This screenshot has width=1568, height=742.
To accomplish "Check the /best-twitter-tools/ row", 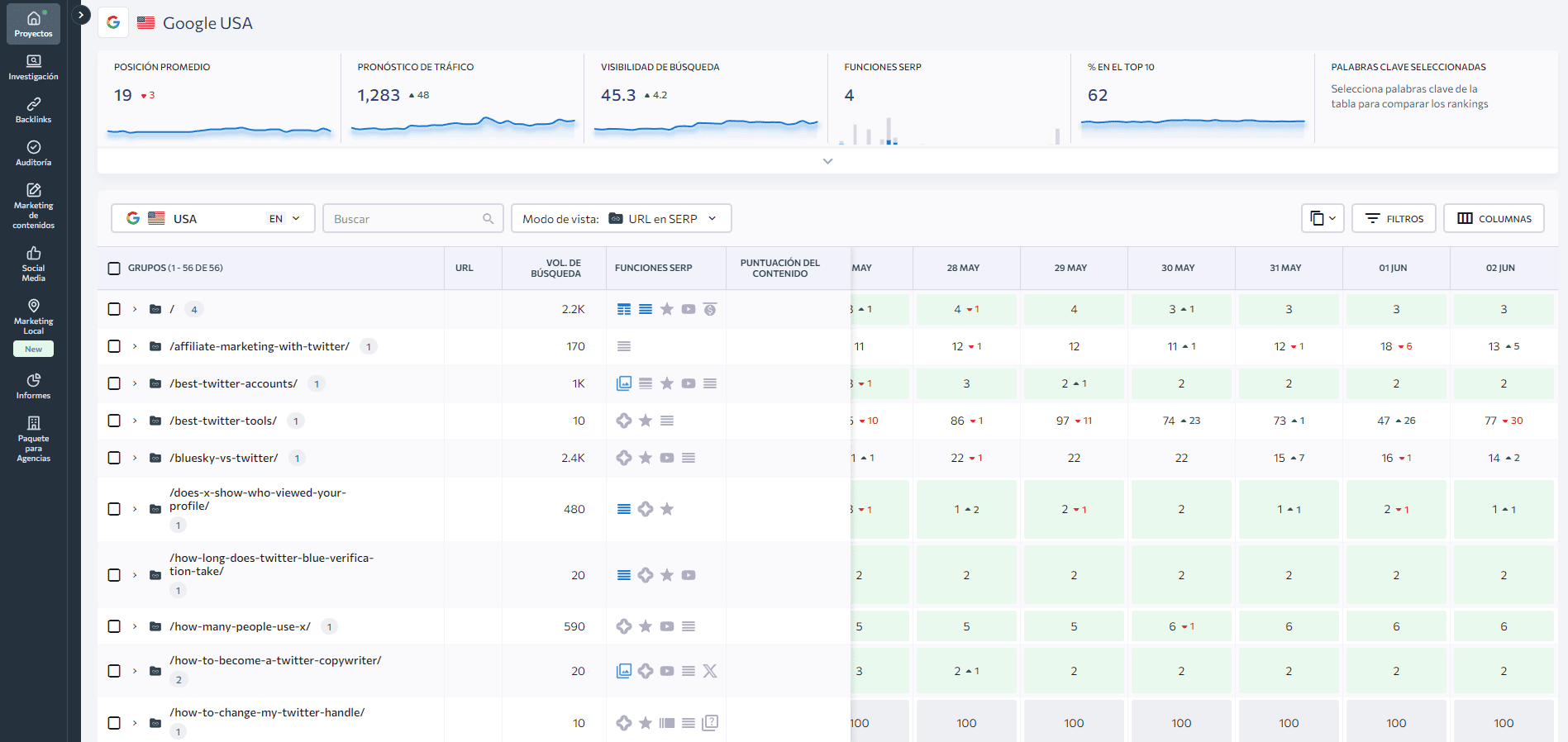I will pos(114,421).
